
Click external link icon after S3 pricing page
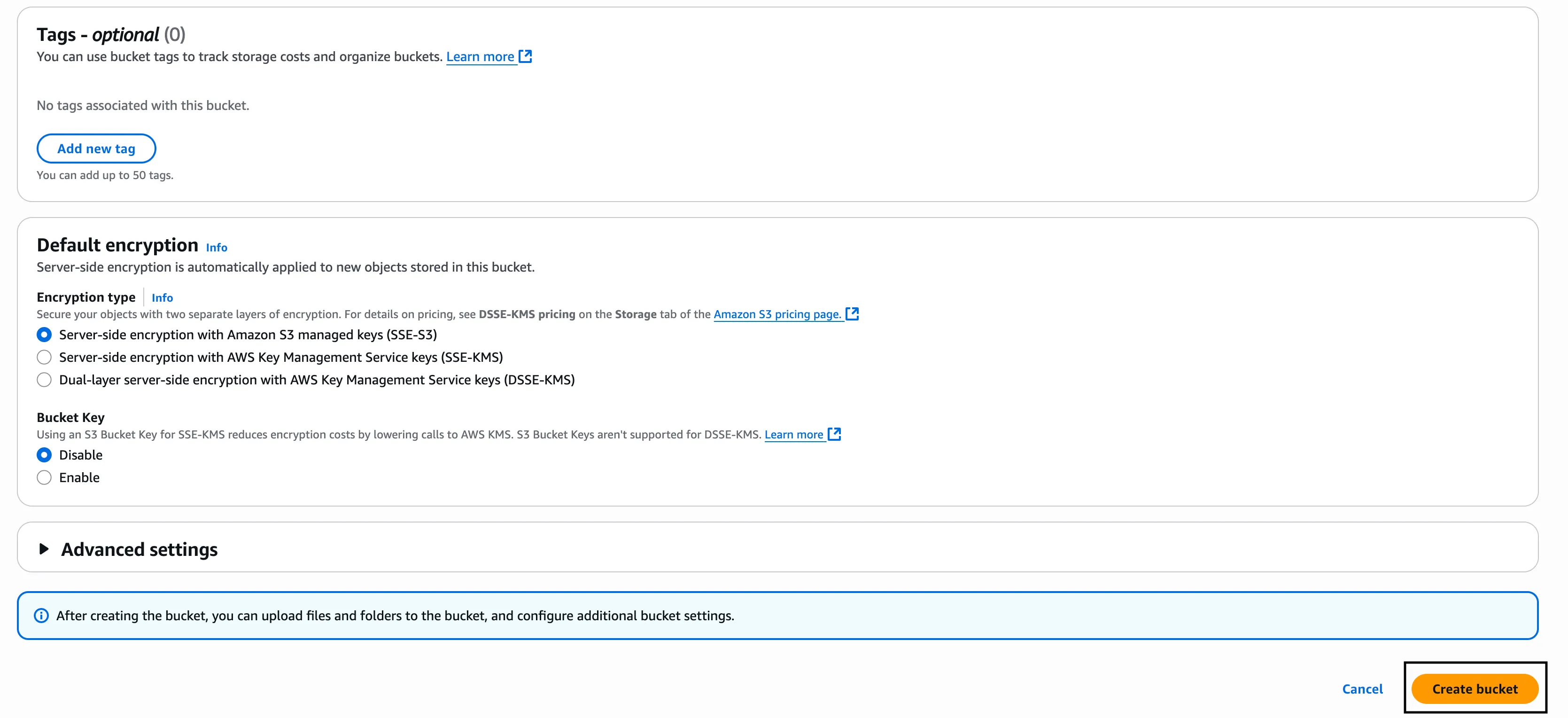click(x=852, y=313)
